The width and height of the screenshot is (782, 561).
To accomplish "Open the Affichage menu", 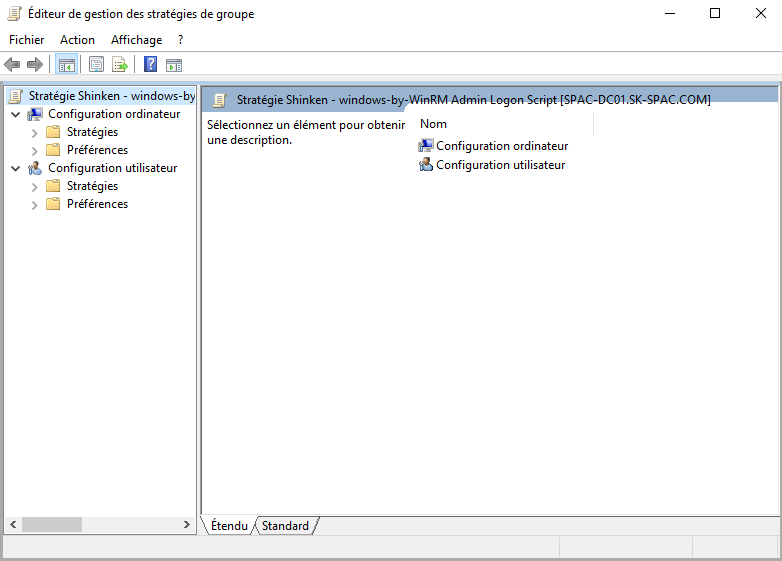I will tap(136, 40).
